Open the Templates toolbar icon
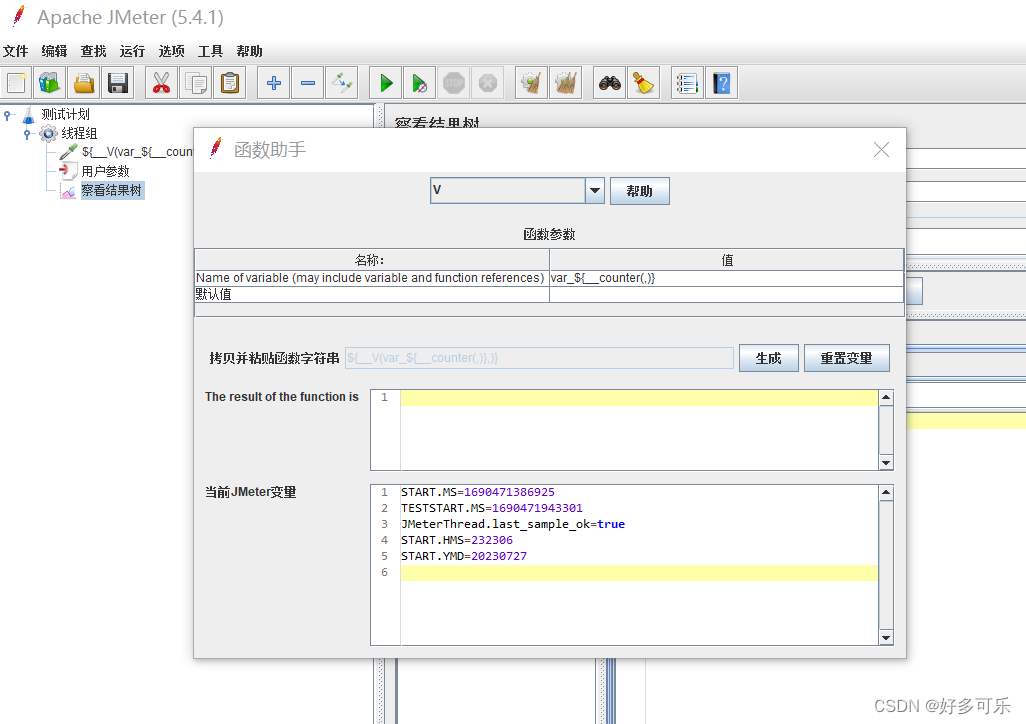 click(x=50, y=83)
